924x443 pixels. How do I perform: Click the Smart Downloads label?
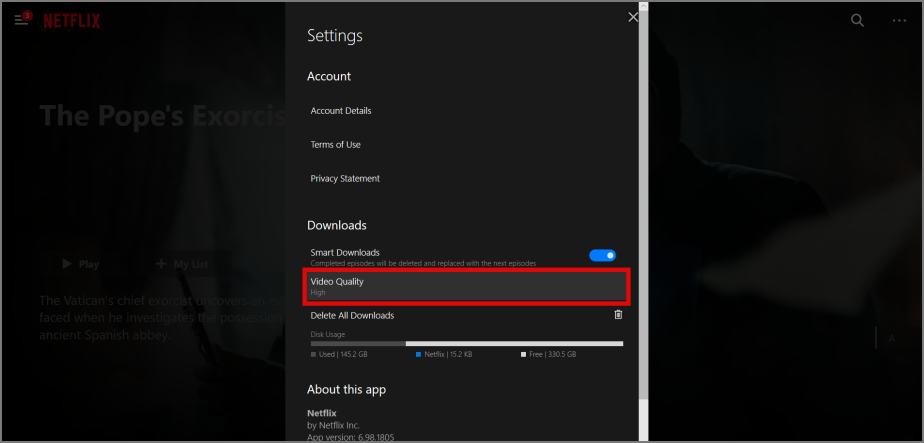[x=345, y=252]
